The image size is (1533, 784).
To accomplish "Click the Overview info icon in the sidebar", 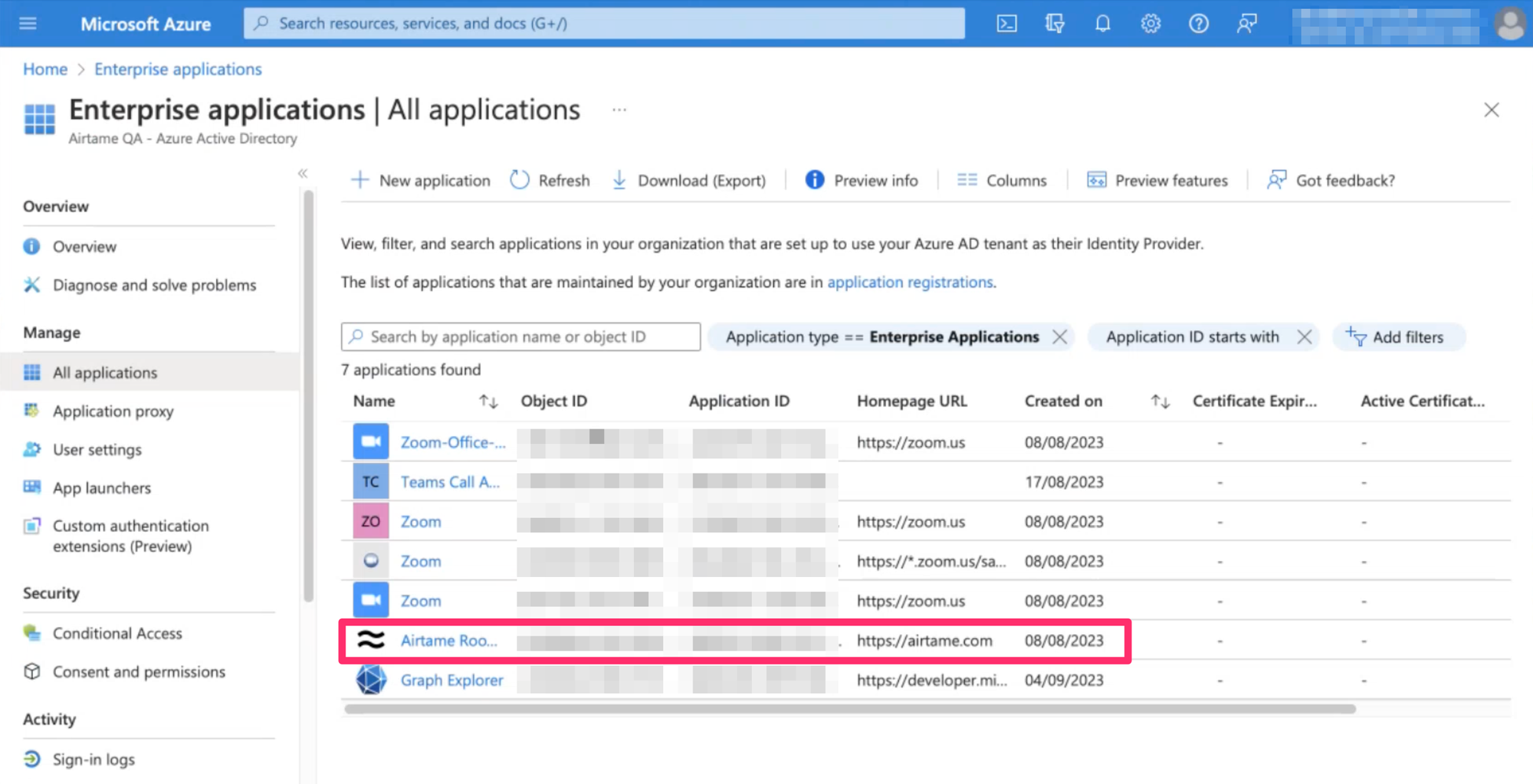I will pos(31,247).
